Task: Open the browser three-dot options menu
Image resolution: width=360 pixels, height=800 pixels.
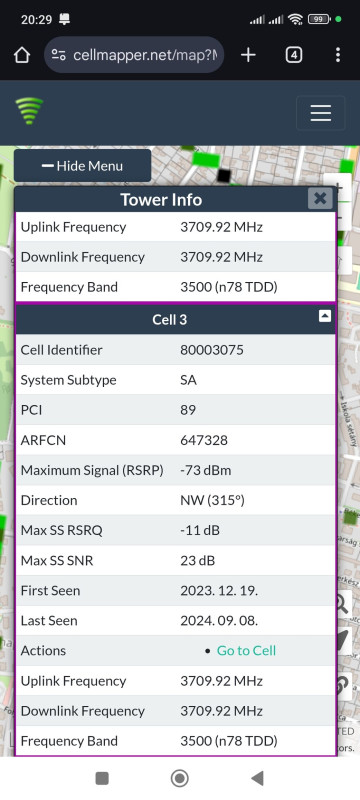Action: point(338,55)
